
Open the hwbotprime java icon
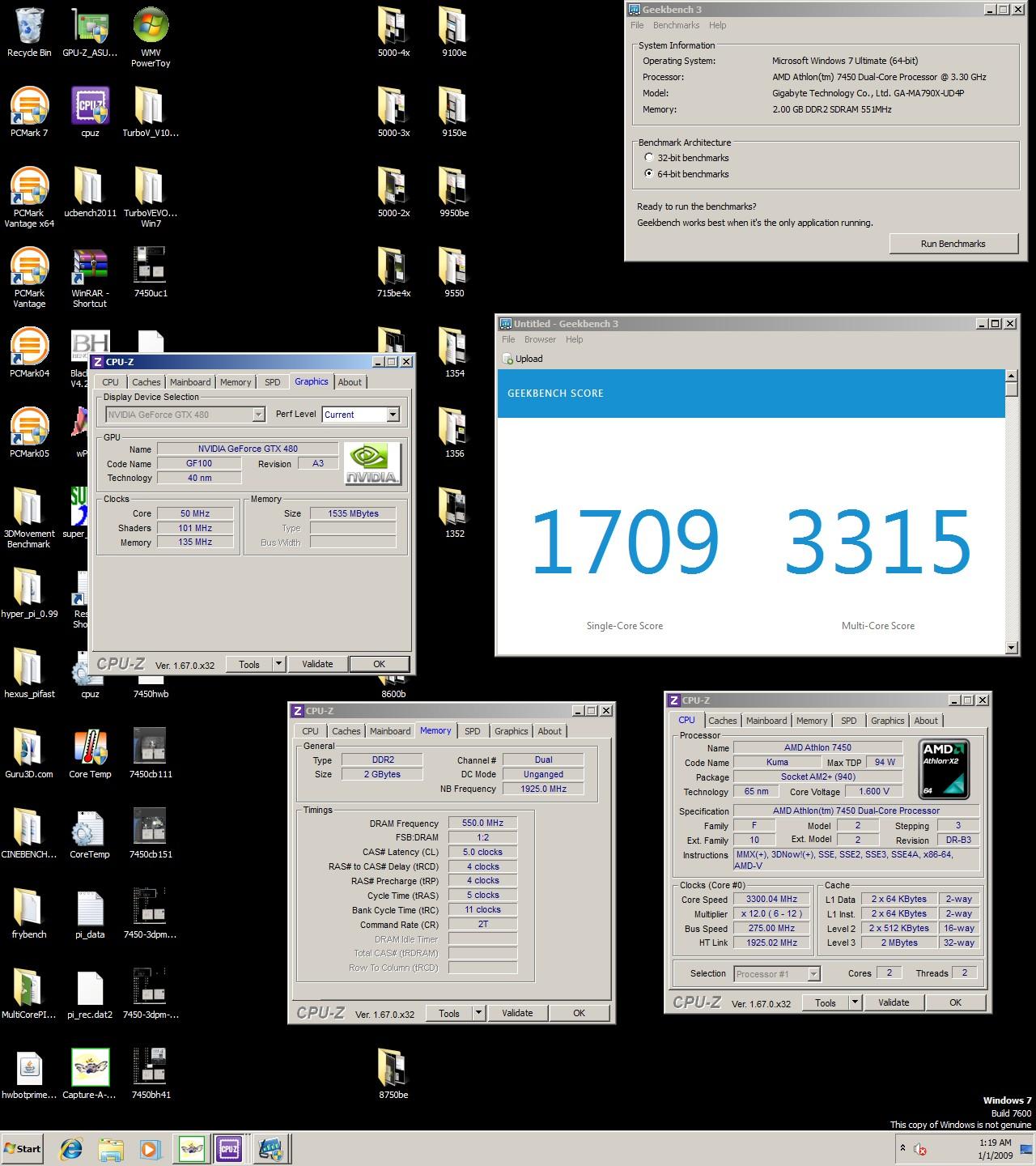pos(29,1074)
